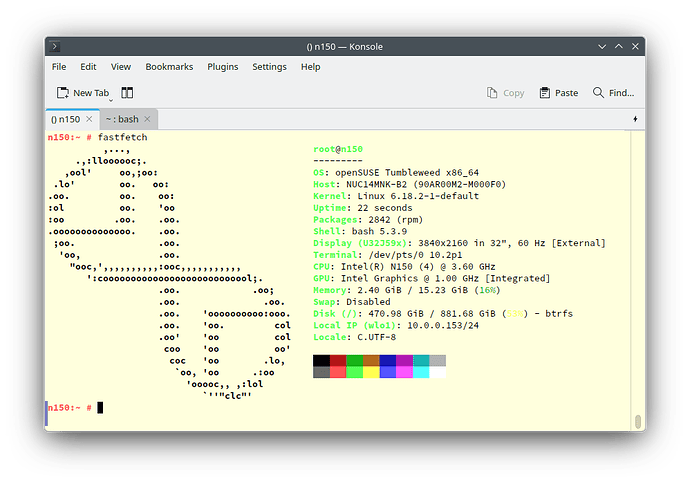Viewport: 690px width, 483px height.
Task: Click 'Intel Graphics' GPU text
Action: pyautogui.click(x=379, y=278)
